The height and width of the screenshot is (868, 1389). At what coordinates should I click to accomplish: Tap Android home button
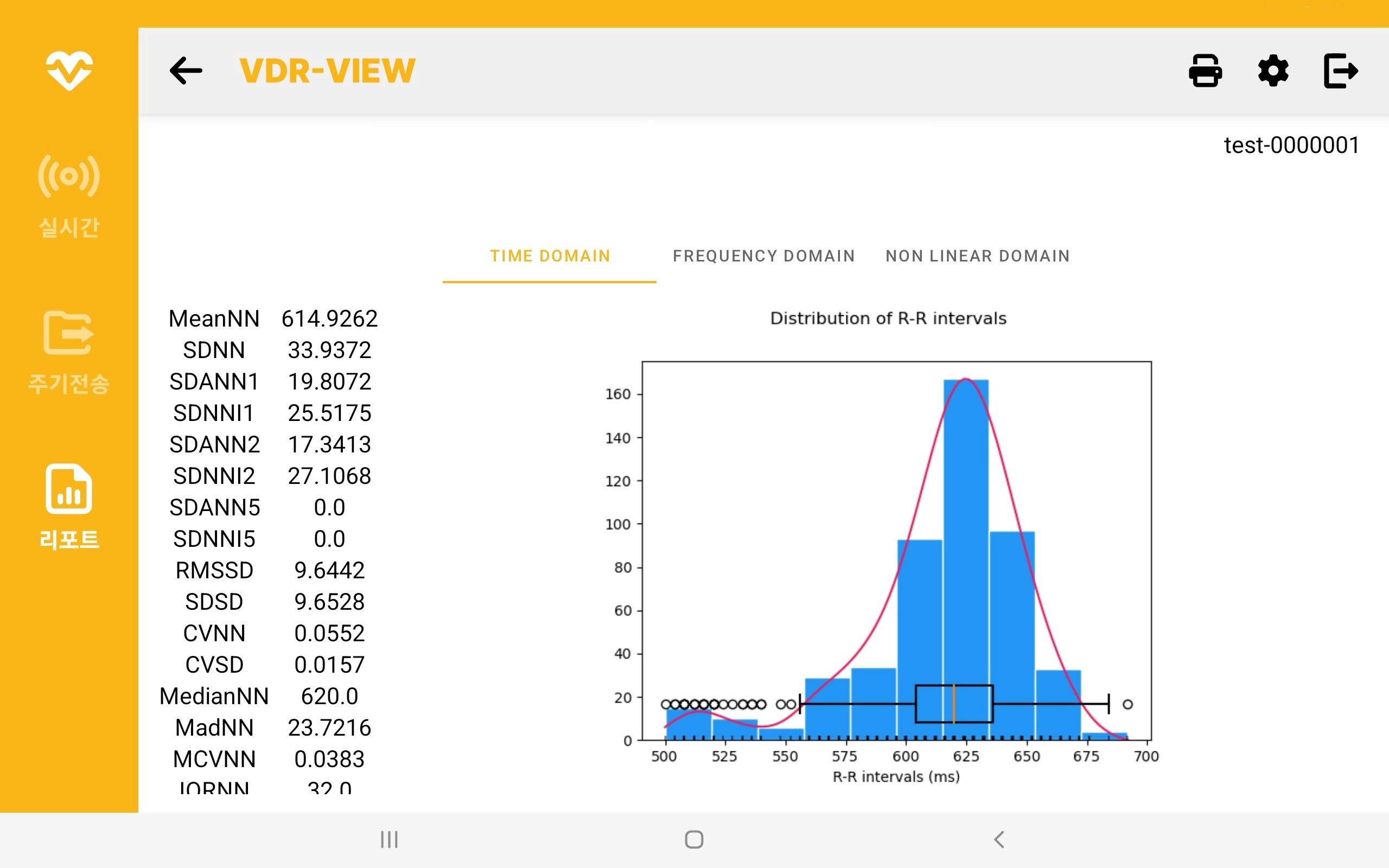694,839
